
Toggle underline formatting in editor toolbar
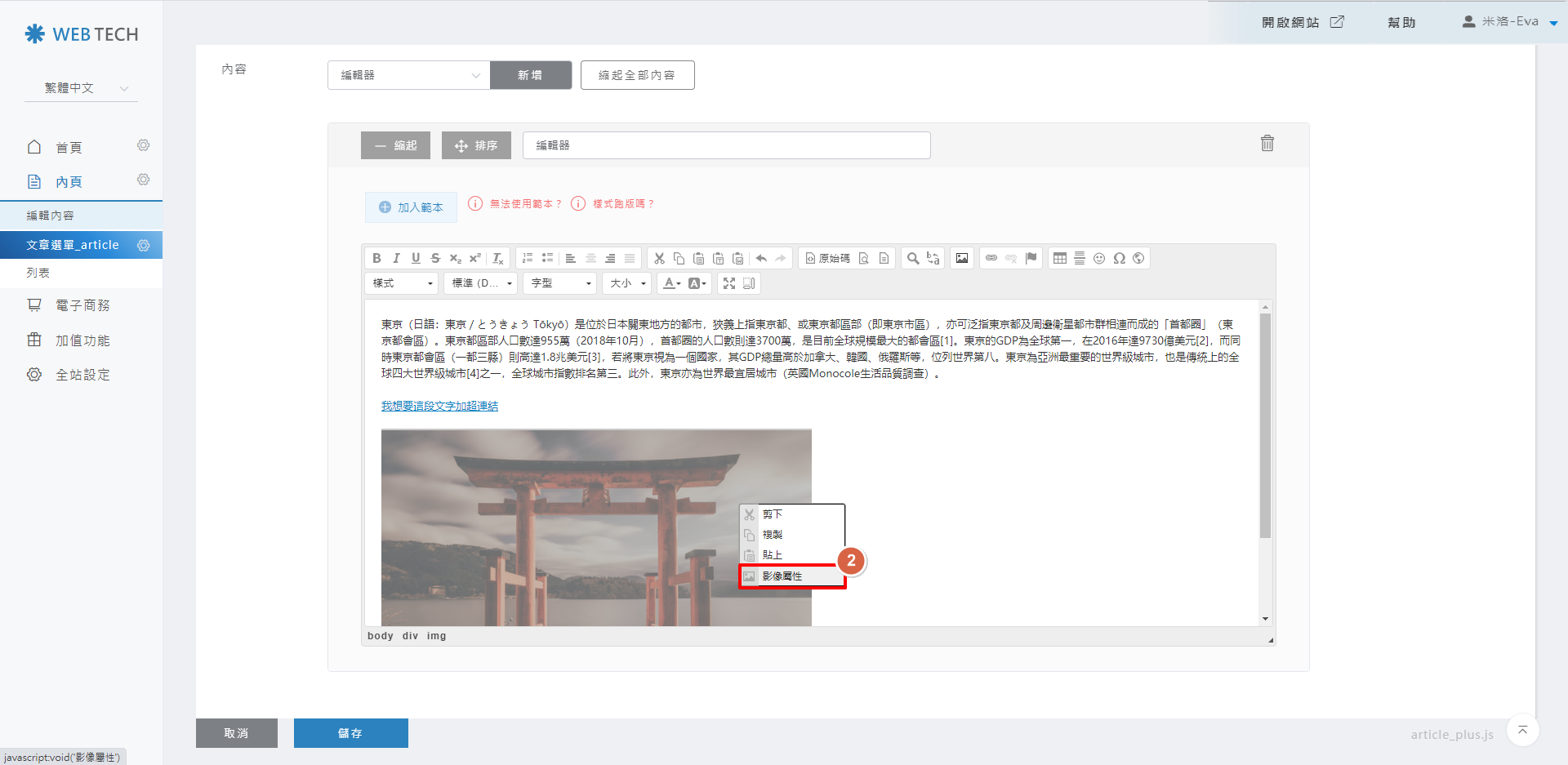tap(416, 258)
